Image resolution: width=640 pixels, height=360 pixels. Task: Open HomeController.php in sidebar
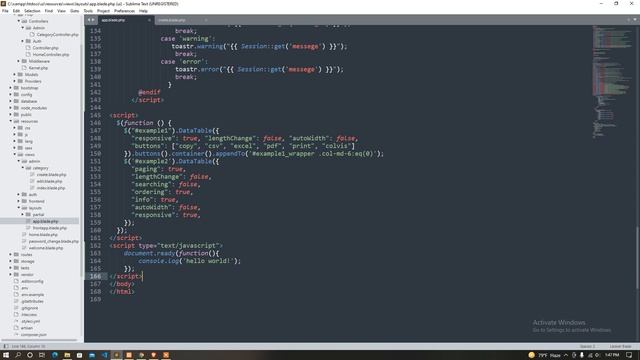point(51,55)
